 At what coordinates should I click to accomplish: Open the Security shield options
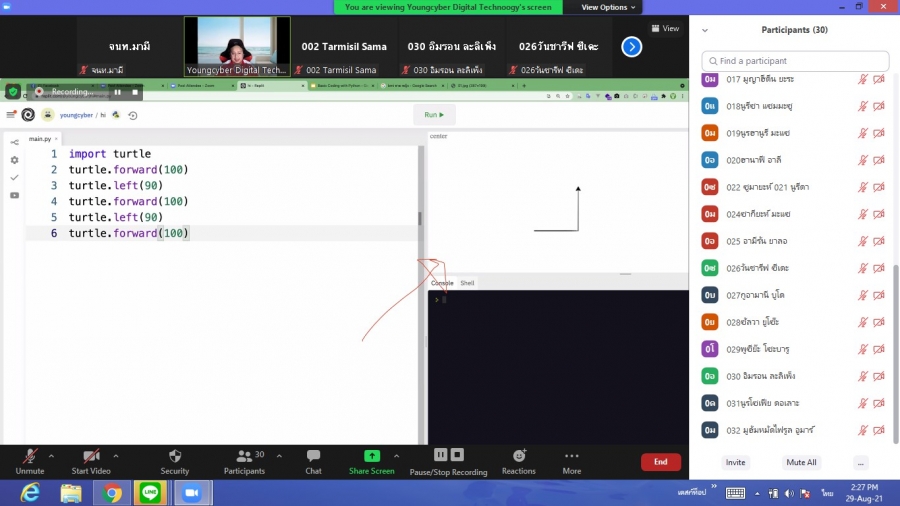[175, 456]
